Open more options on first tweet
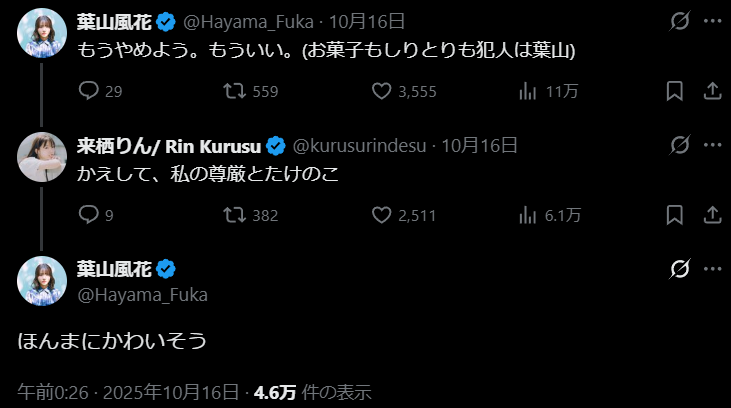The image size is (731, 408). point(713,21)
